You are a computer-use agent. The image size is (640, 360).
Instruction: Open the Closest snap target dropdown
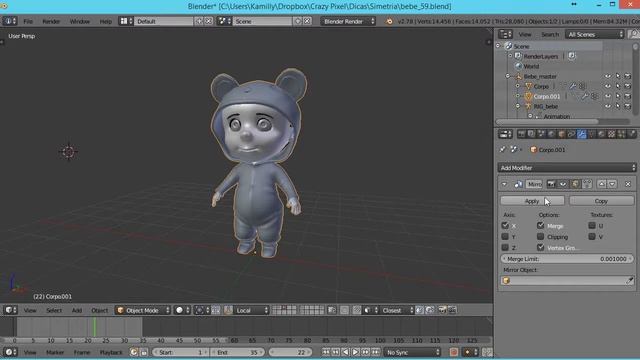pyautogui.click(x=397, y=310)
